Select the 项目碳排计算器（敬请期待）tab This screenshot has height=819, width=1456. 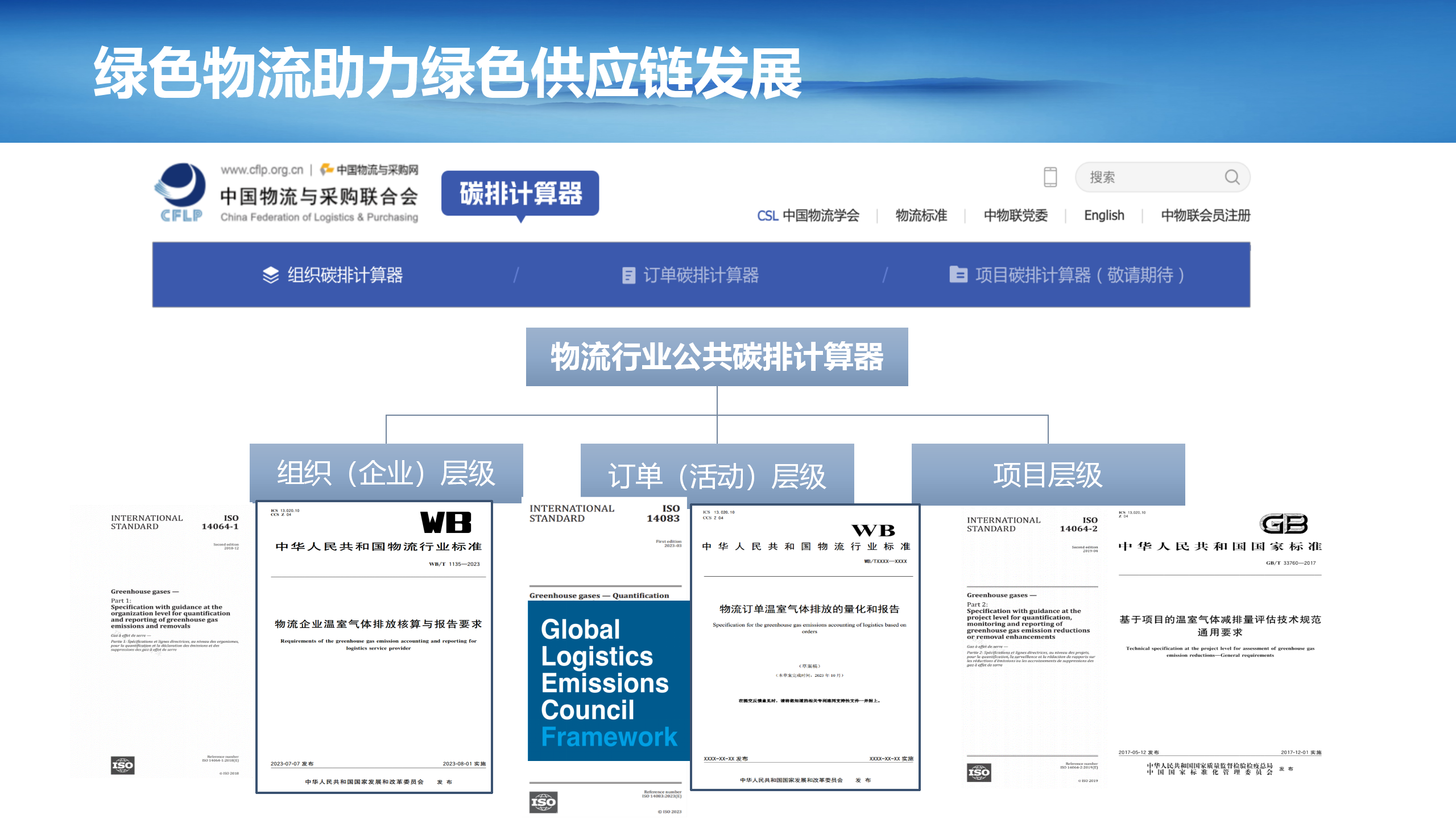click(x=1067, y=275)
